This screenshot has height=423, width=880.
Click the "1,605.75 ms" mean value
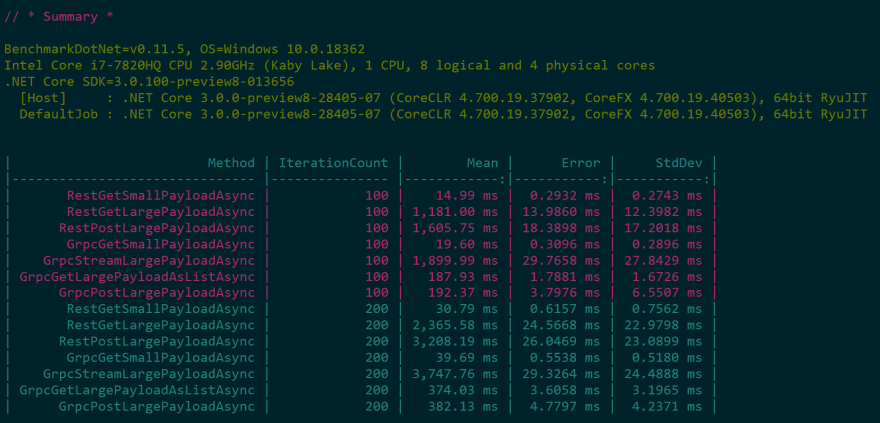coord(455,228)
